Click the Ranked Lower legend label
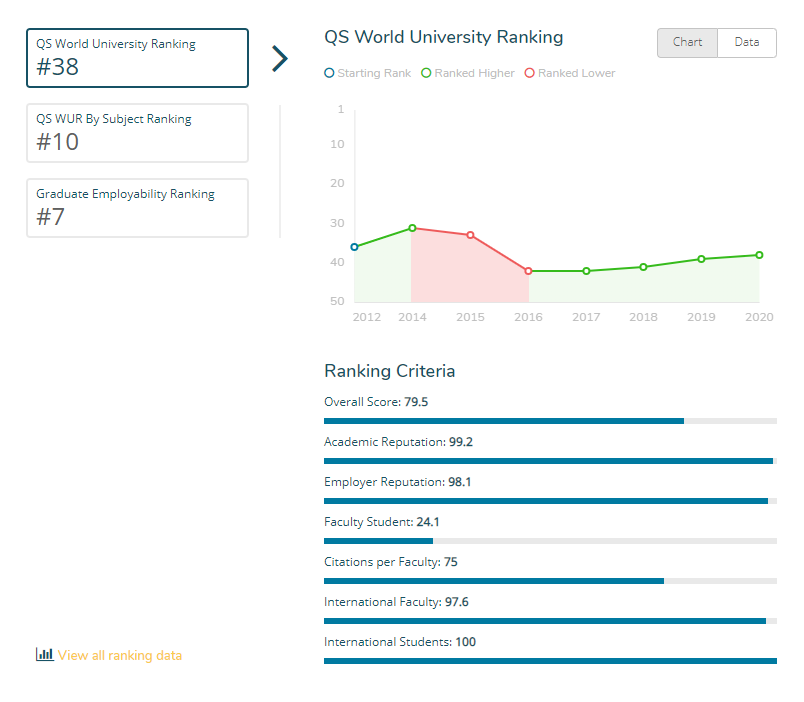 point(576,73)
